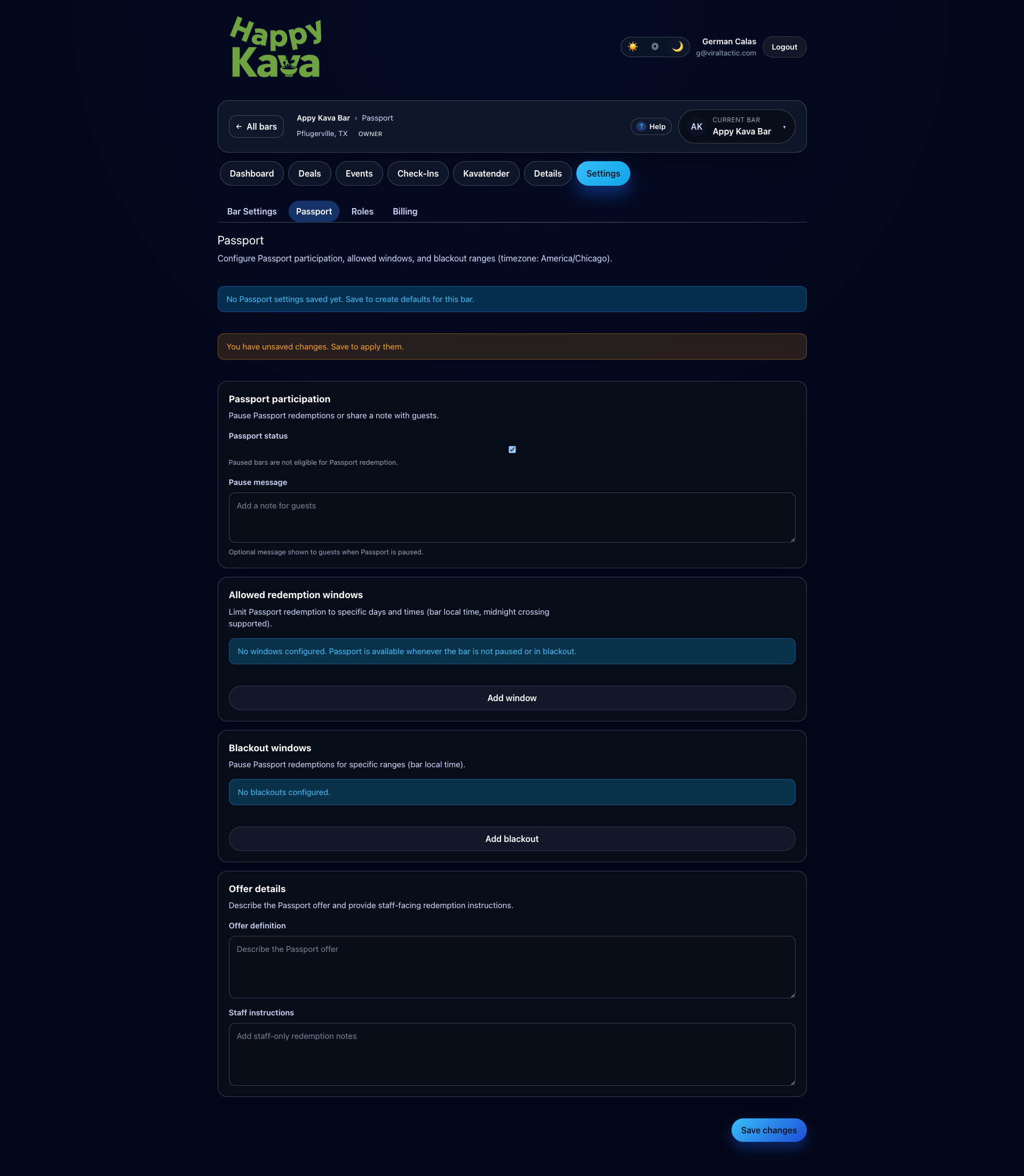This screenshot has width=1024, height=1176.
Task: Click the No Passport settings saved notice
Action: point(511,299)
